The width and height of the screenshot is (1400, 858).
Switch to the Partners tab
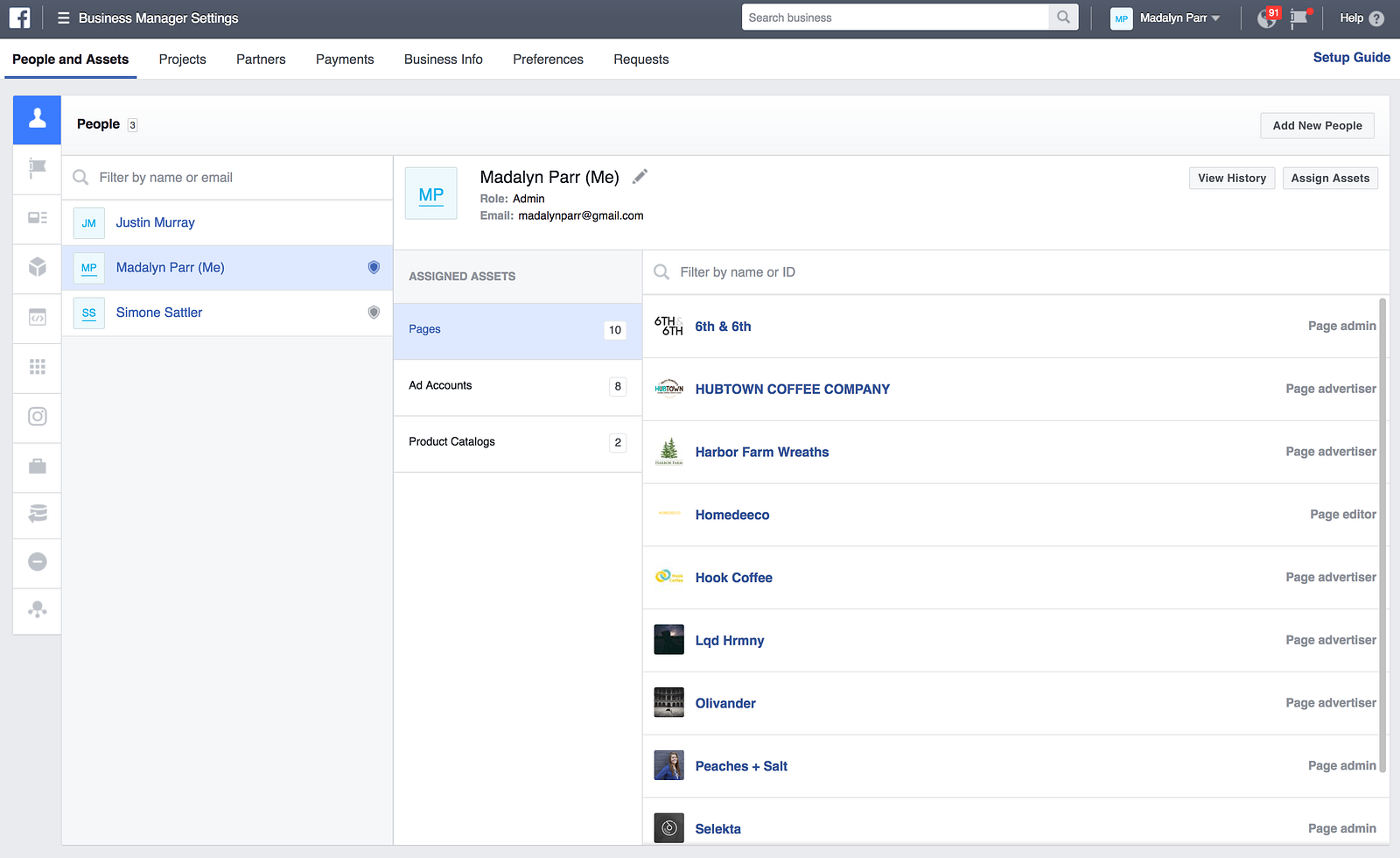pos(261,60)
